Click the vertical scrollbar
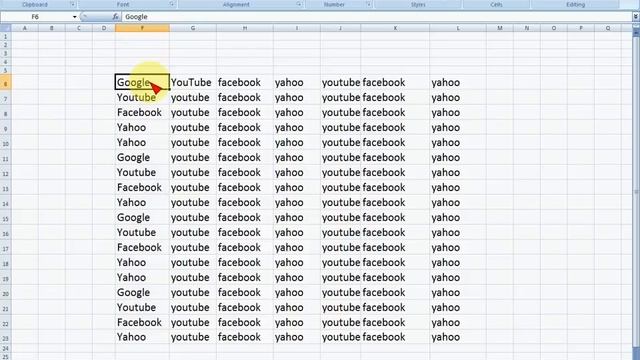 [x=636, y=192]
